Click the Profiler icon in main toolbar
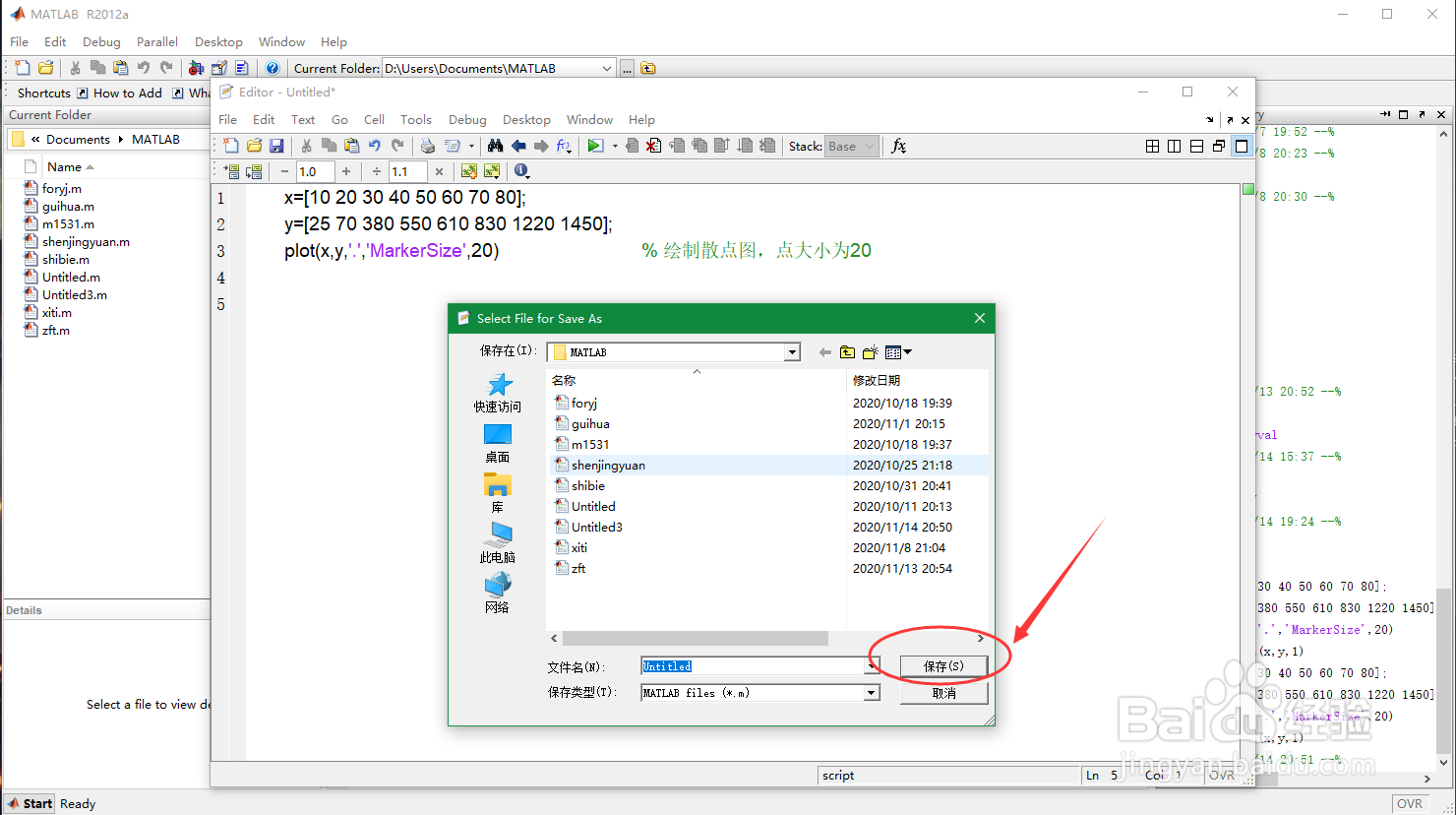This screenshot has height=815, width=1456. point(241,68)
